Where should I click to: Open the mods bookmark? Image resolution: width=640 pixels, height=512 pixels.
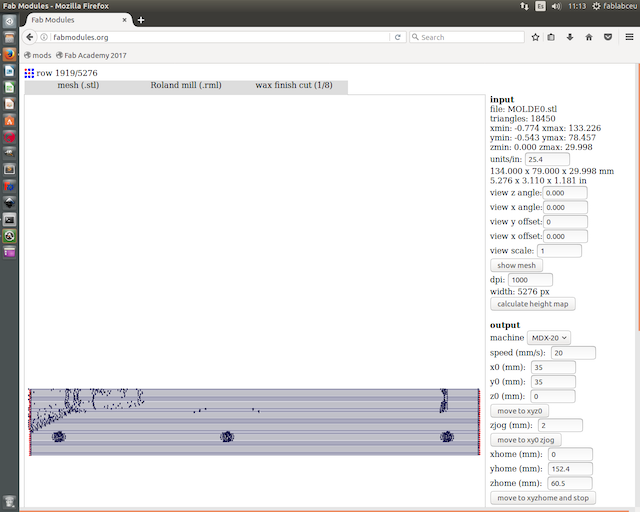pyautogui.click(x=38, y=55)
